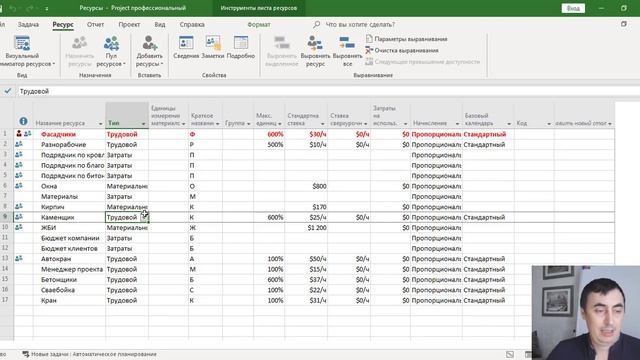Switch to the Отчет tab
The width and height of the screenshot is (640, 360).
coord(96,24)
